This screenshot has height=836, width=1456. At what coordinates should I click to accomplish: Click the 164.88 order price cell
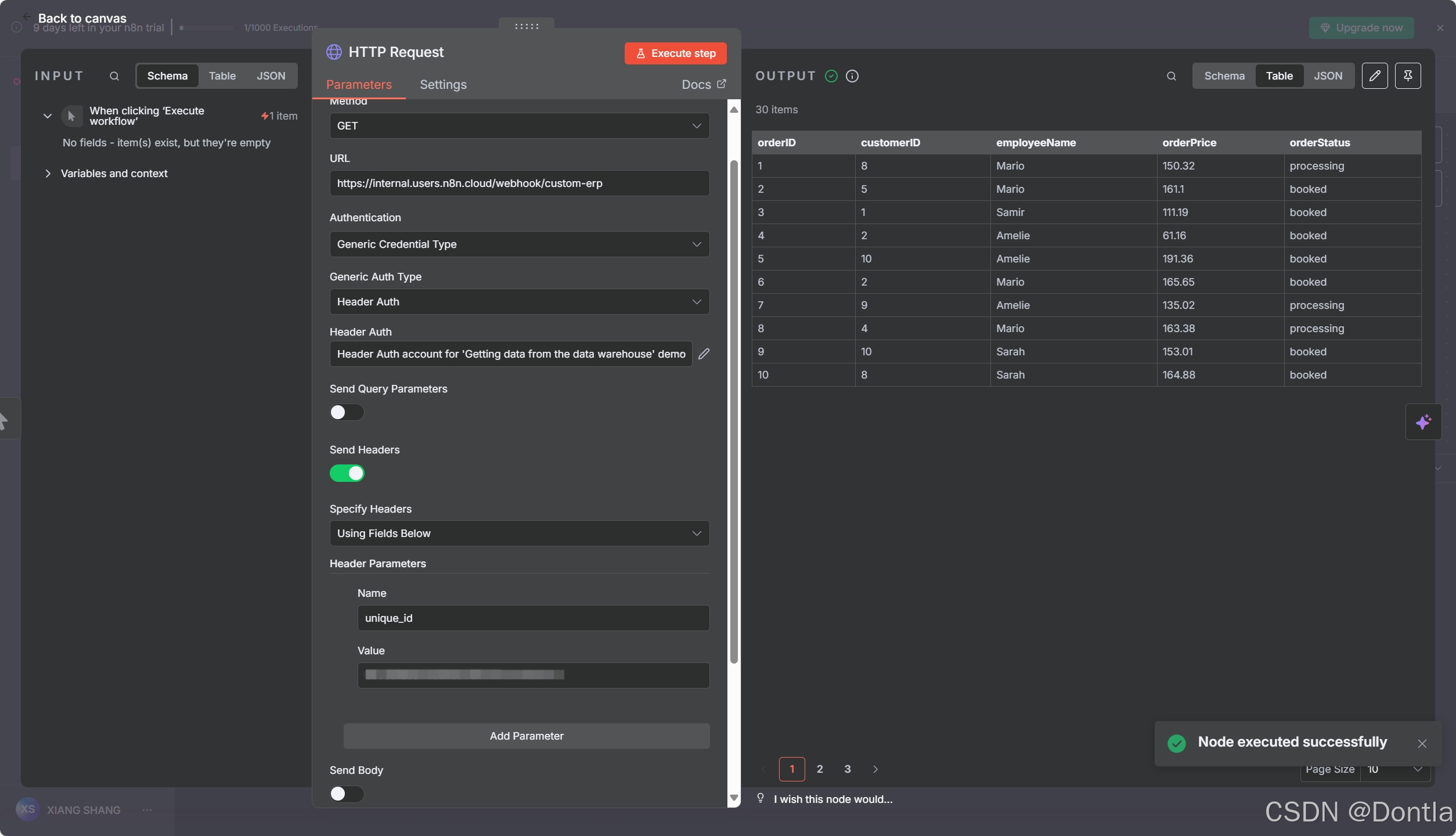[x=1220, y=375]
